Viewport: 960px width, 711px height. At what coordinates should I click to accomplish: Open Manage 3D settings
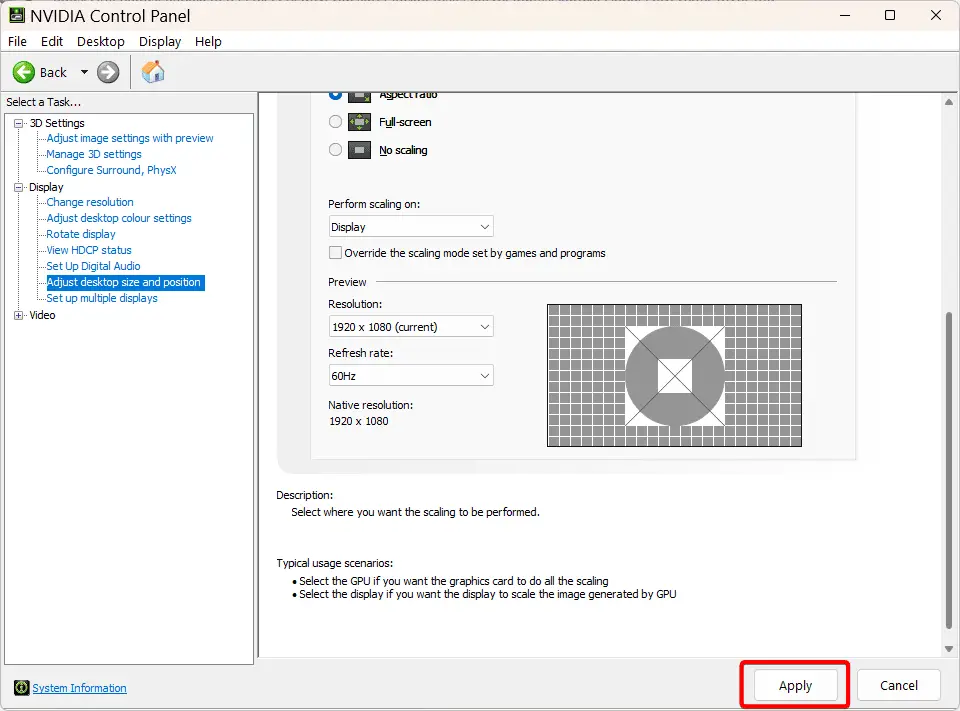pos(94,154)
